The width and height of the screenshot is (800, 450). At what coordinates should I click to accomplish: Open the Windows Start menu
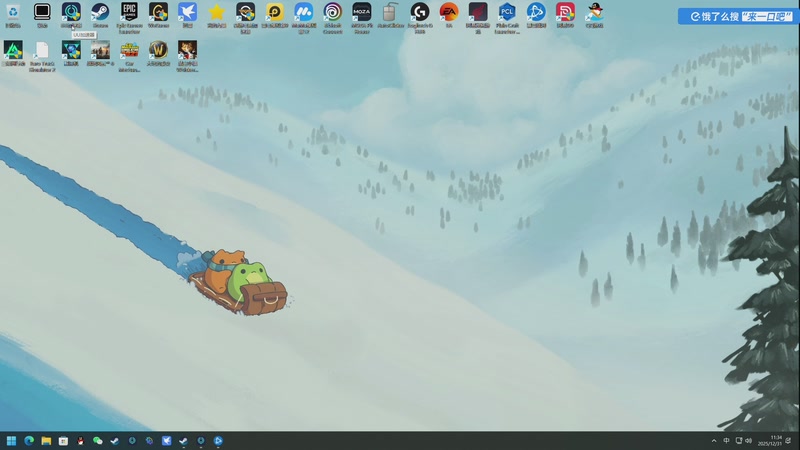point(11,441)
